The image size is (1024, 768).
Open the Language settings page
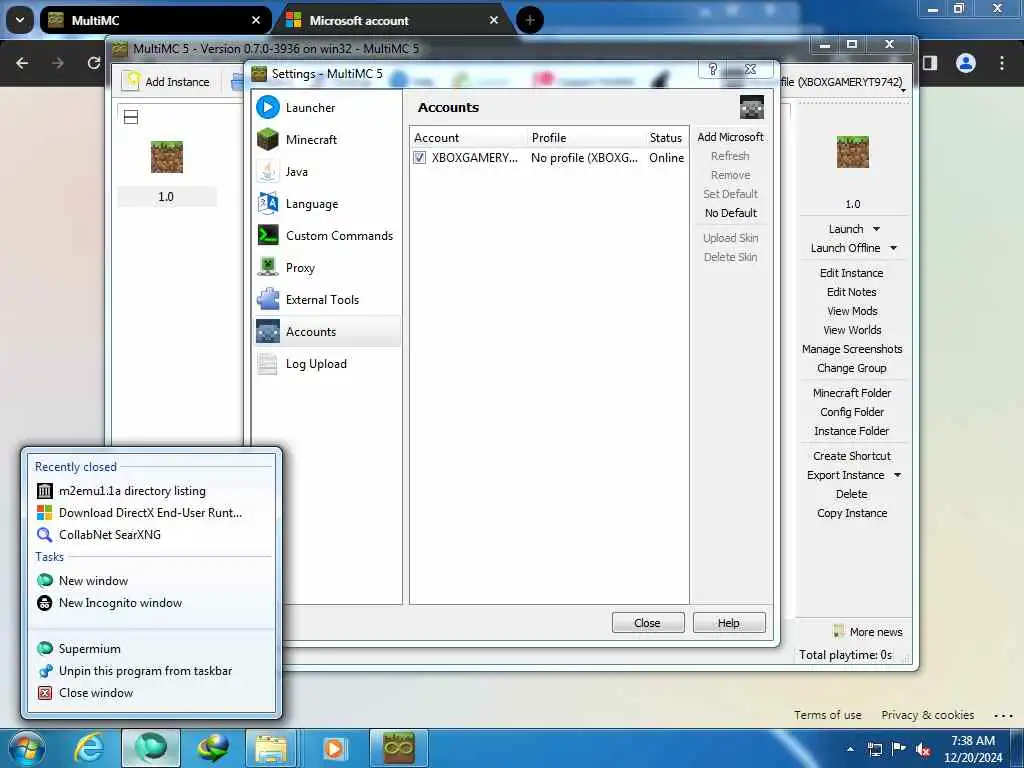328,204
